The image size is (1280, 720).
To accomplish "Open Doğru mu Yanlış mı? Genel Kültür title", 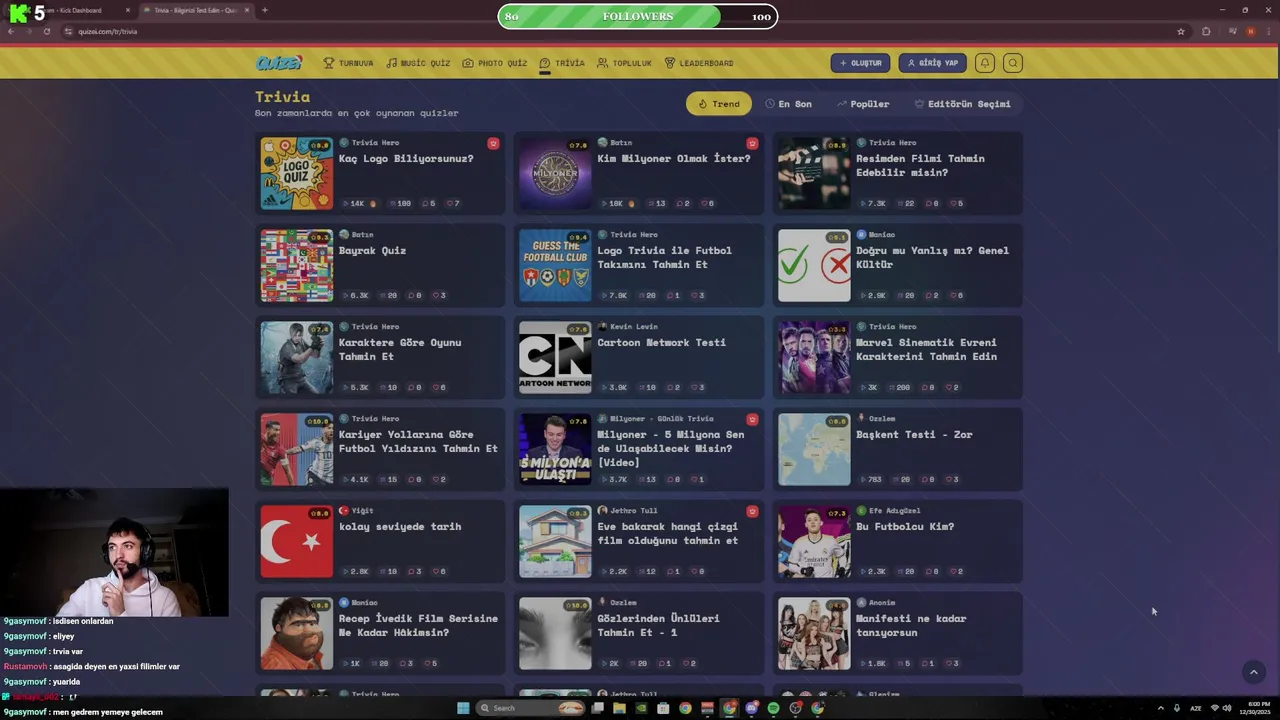I will tap(932, 257).
